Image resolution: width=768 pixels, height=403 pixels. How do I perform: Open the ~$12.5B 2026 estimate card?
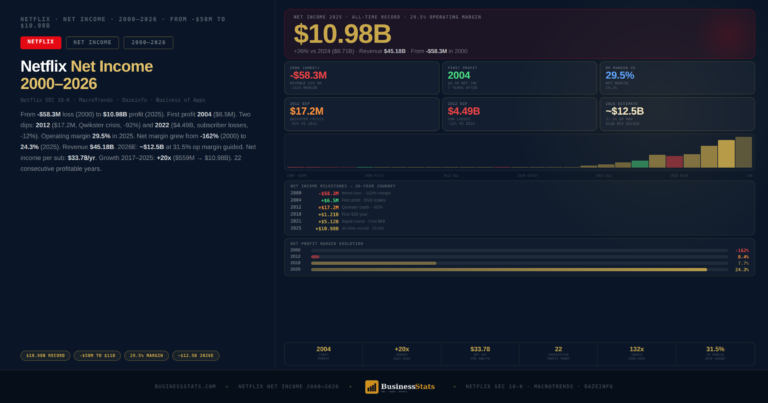[677, 114]
